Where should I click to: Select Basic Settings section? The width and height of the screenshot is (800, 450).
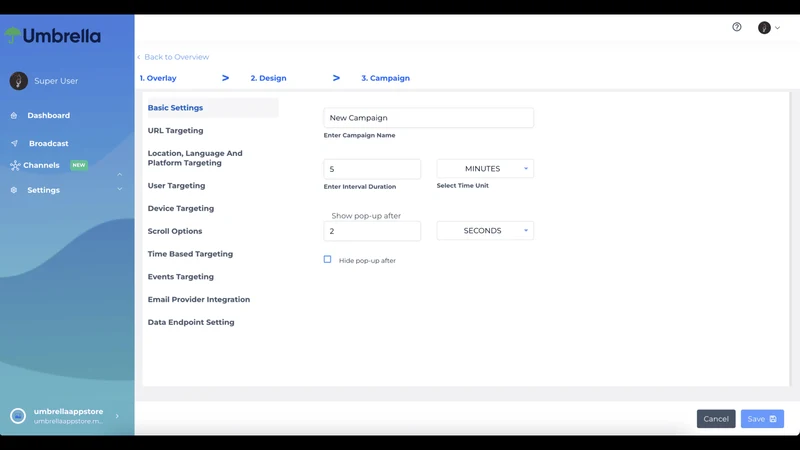(213, 108)
